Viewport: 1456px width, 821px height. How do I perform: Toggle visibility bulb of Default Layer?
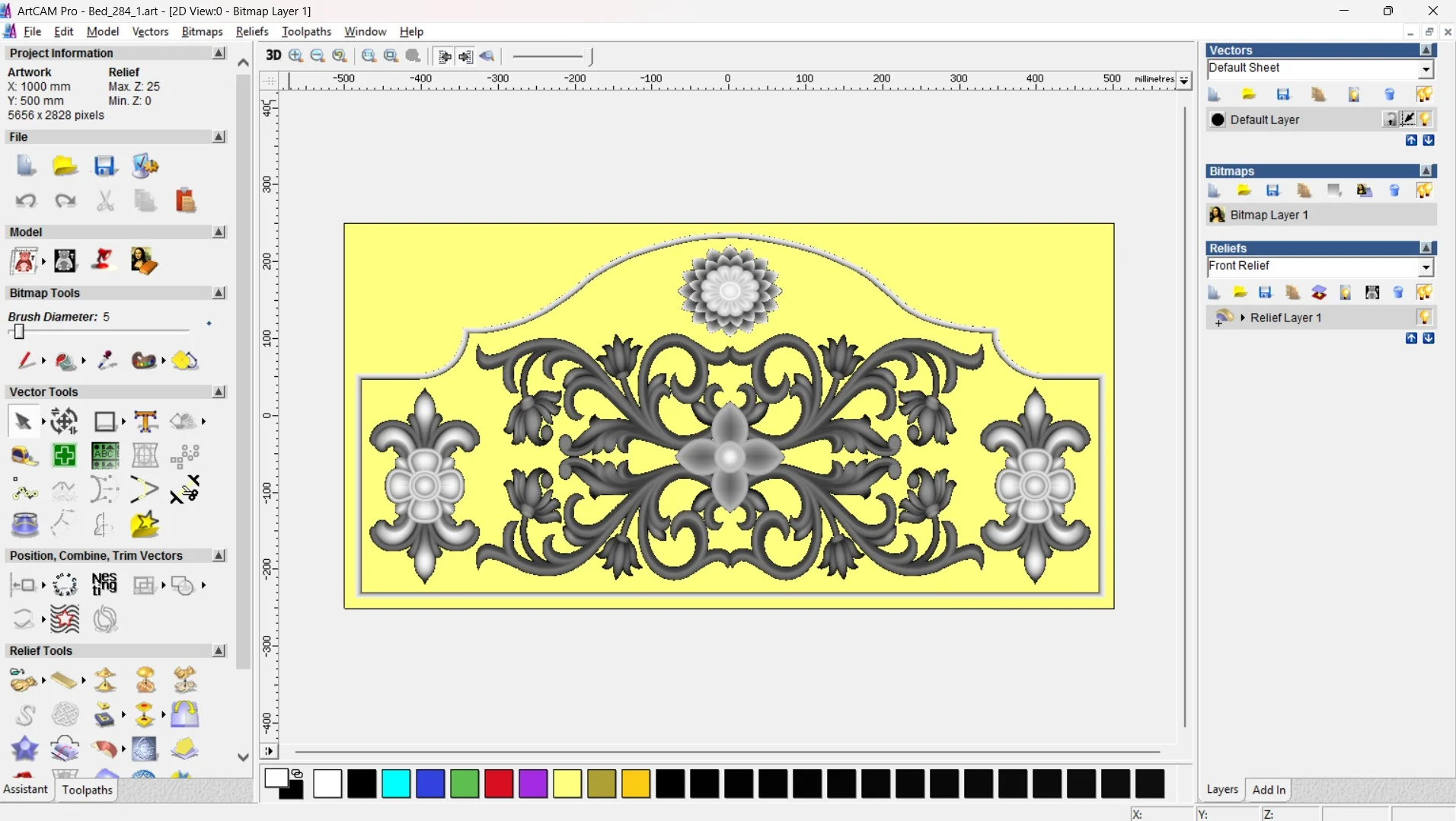click(x=1426, y=120)
